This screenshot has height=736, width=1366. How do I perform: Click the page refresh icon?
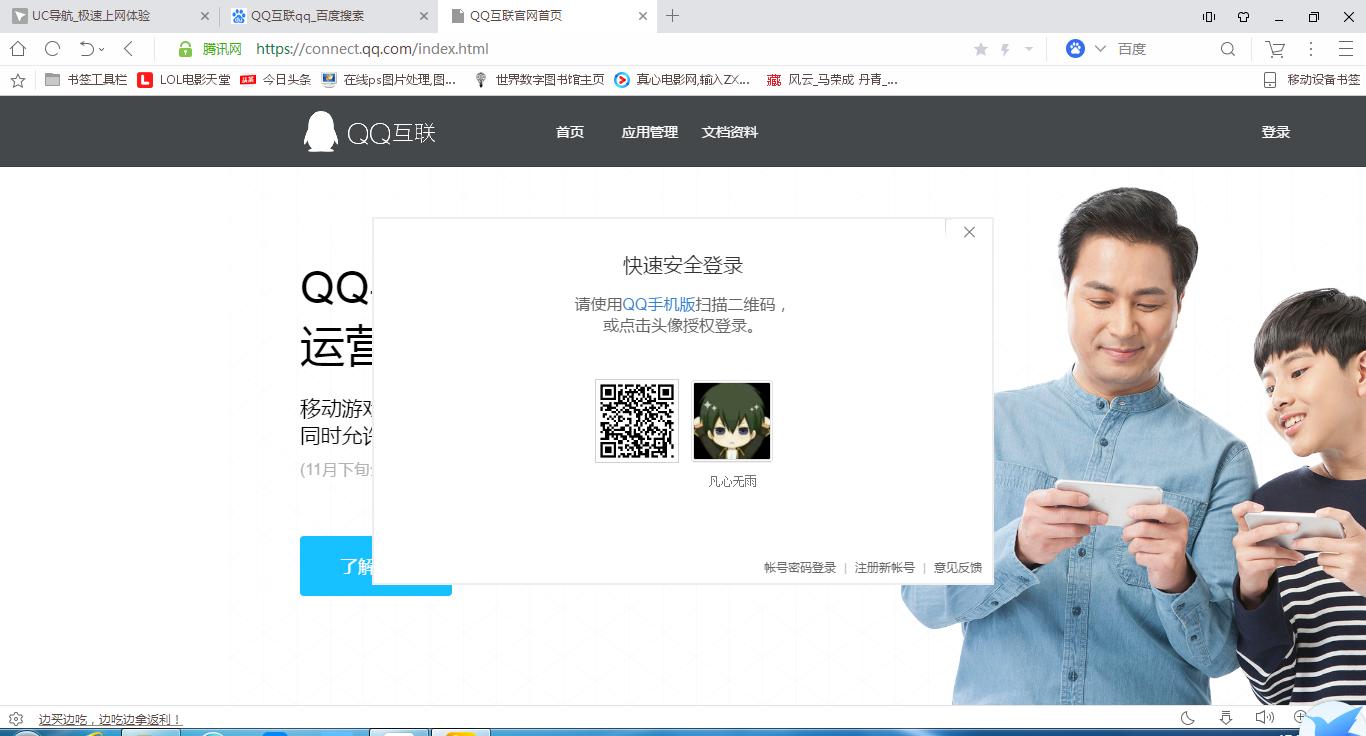click(x=50, y=48)
